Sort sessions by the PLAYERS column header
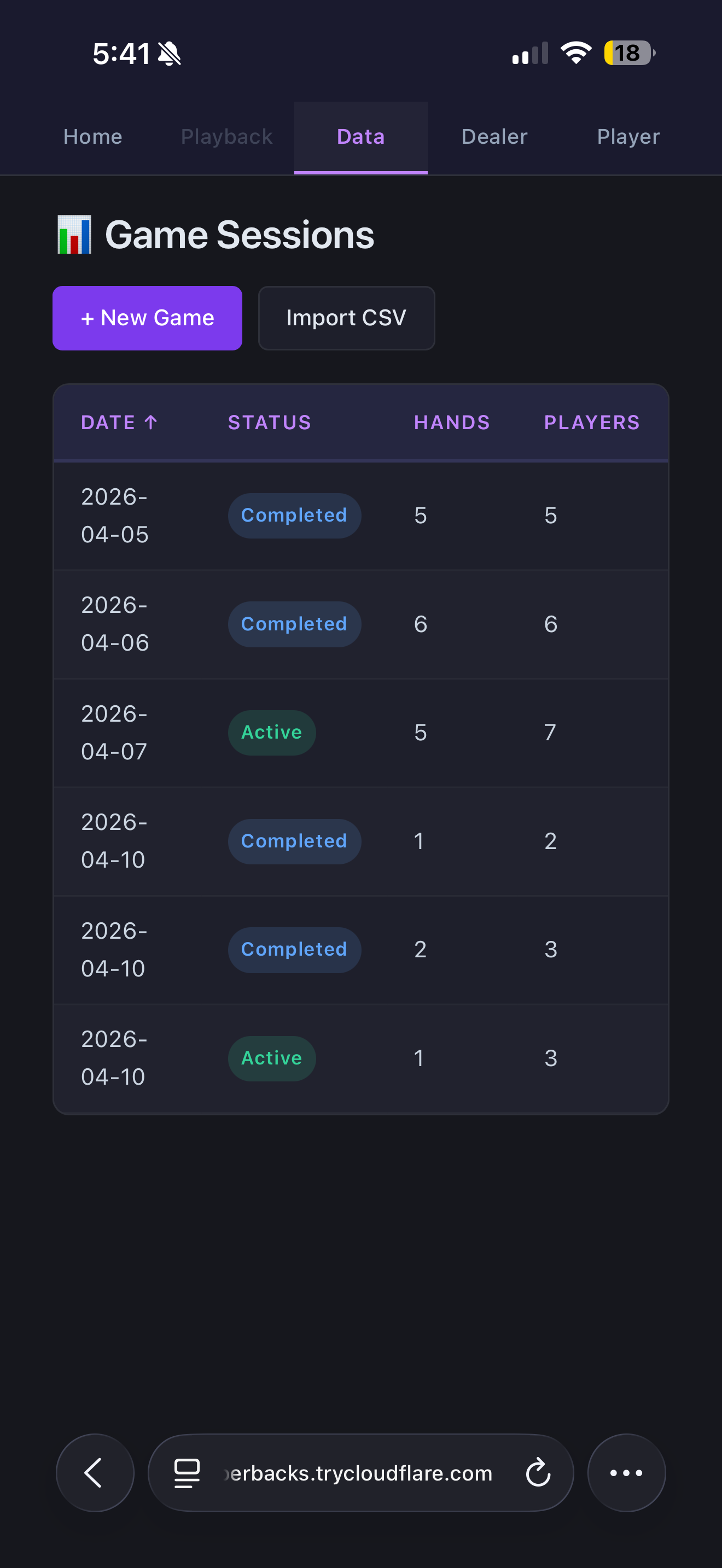The width and height of the screenshot is (722, 1568). click(x=591, y=422)
